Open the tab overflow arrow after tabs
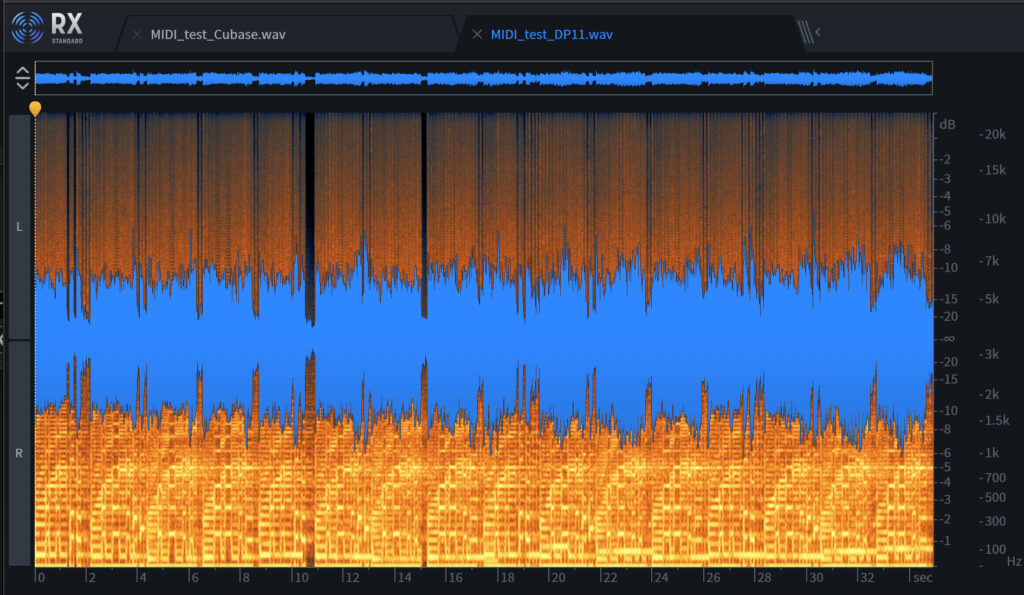The height and width of the screenshot is (595, 1024). [818, 33]
